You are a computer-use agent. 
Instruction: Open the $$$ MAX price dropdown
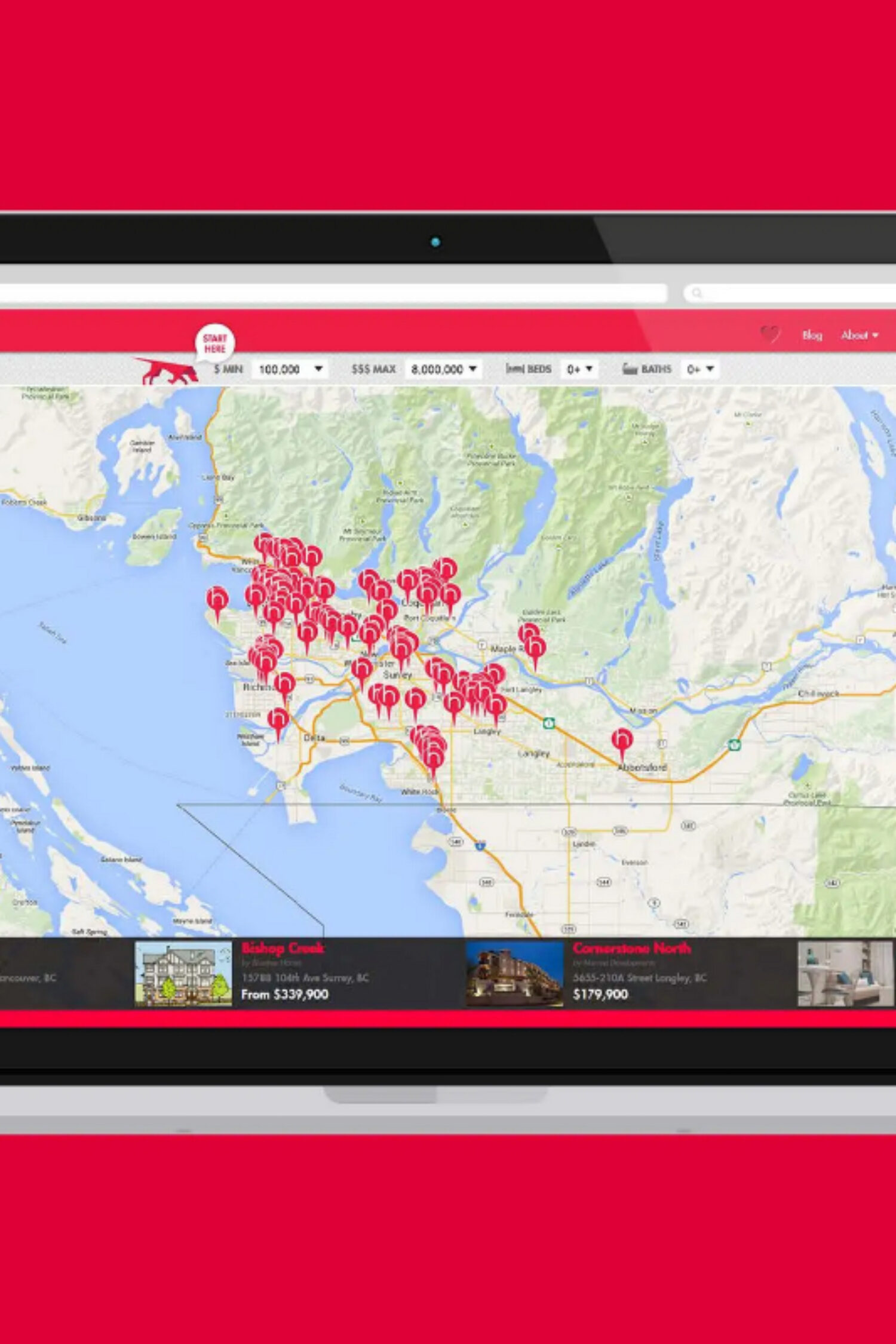pos(443,369)
